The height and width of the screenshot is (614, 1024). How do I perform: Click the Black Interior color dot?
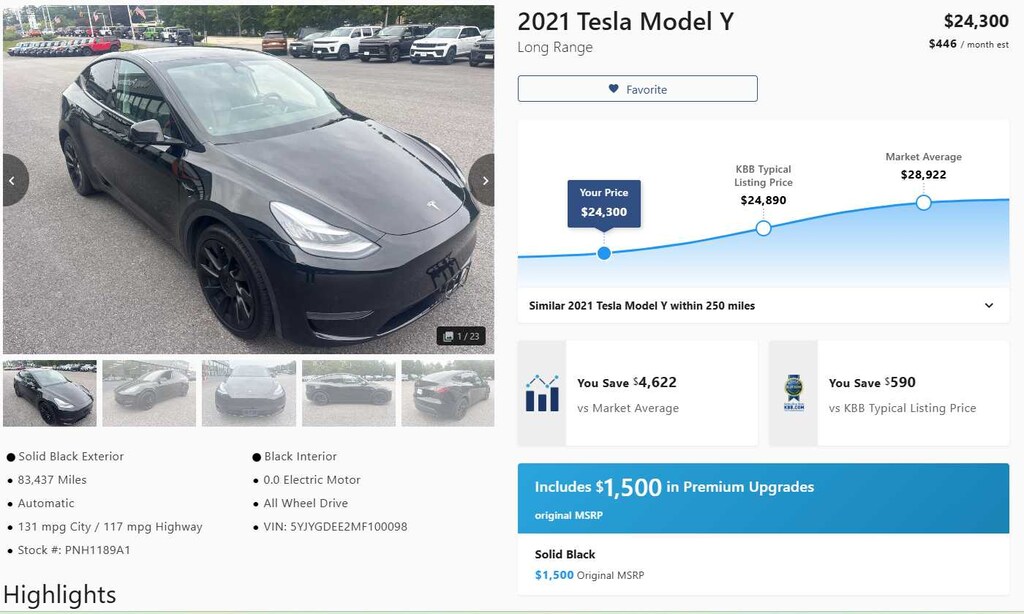coord(257,457)
